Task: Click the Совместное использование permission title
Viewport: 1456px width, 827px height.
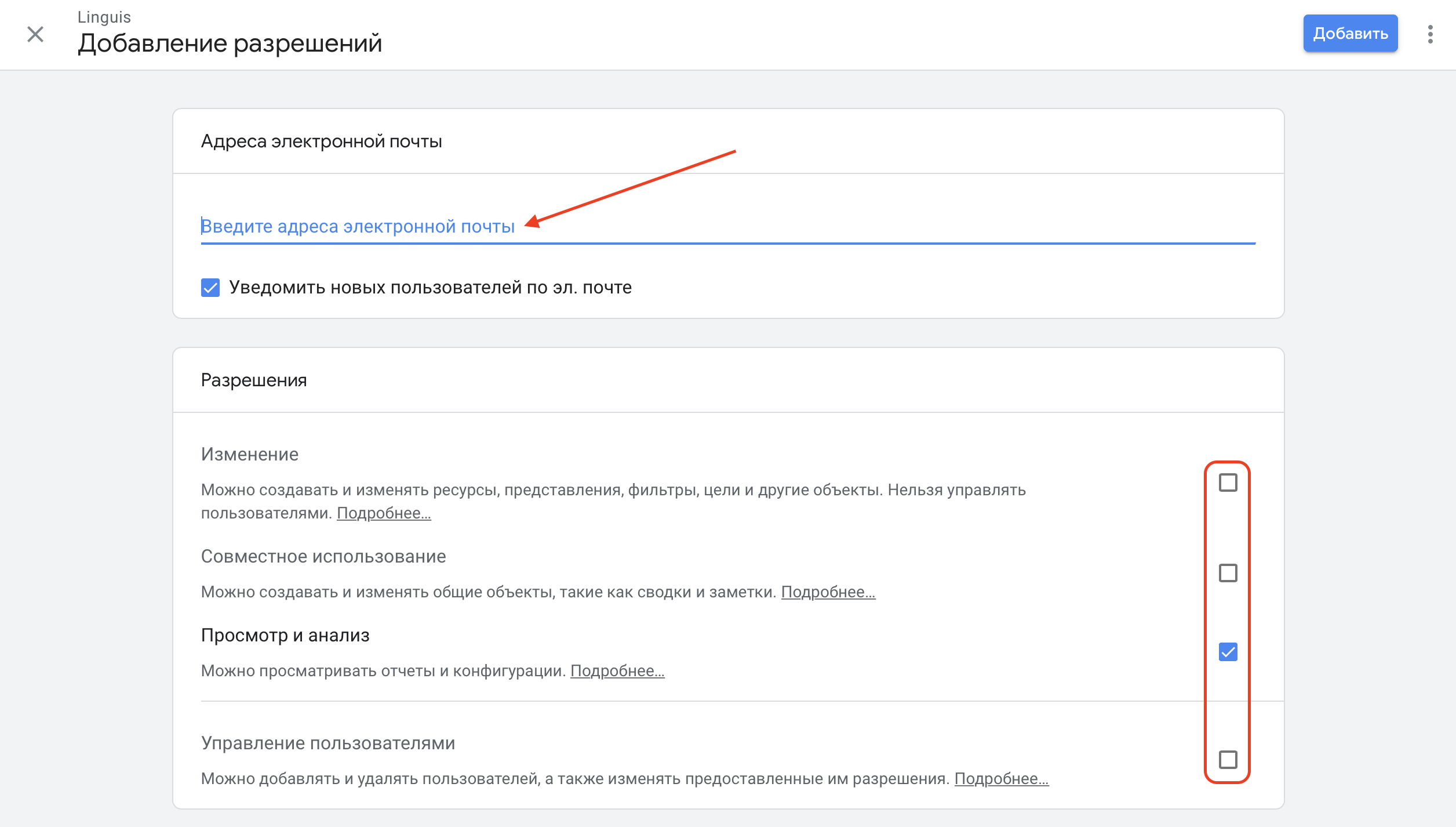Action: click(323, 557)
